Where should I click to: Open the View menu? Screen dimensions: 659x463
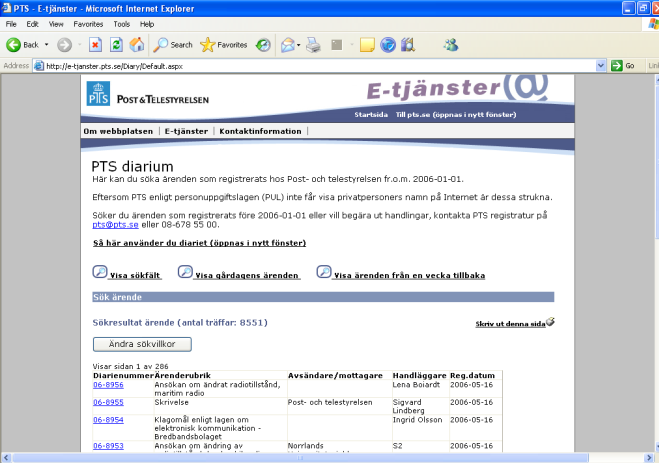point(56,24)
